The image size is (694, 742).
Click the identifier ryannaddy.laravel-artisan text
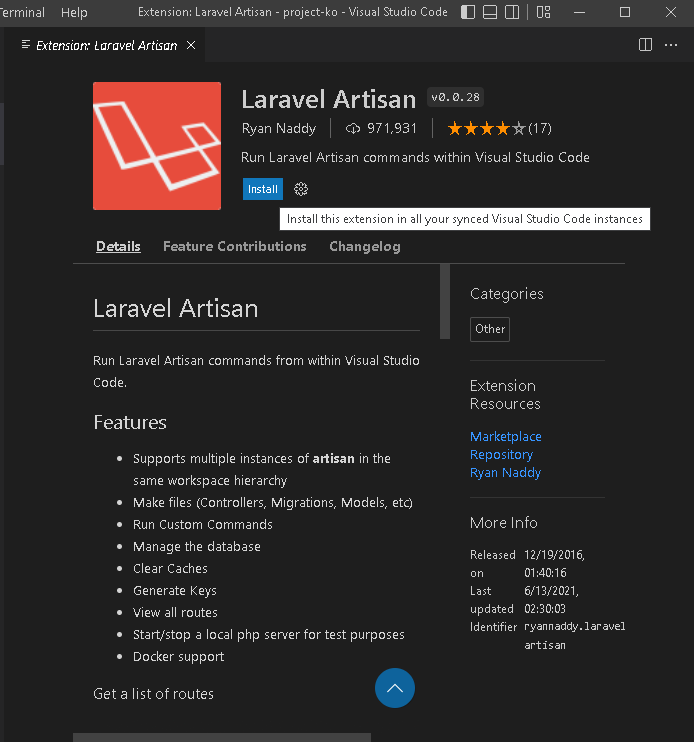click(574, 636)
